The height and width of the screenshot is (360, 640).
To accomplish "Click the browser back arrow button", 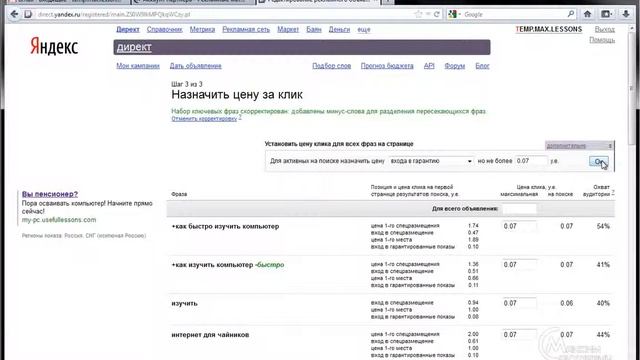I will point(14,14).
